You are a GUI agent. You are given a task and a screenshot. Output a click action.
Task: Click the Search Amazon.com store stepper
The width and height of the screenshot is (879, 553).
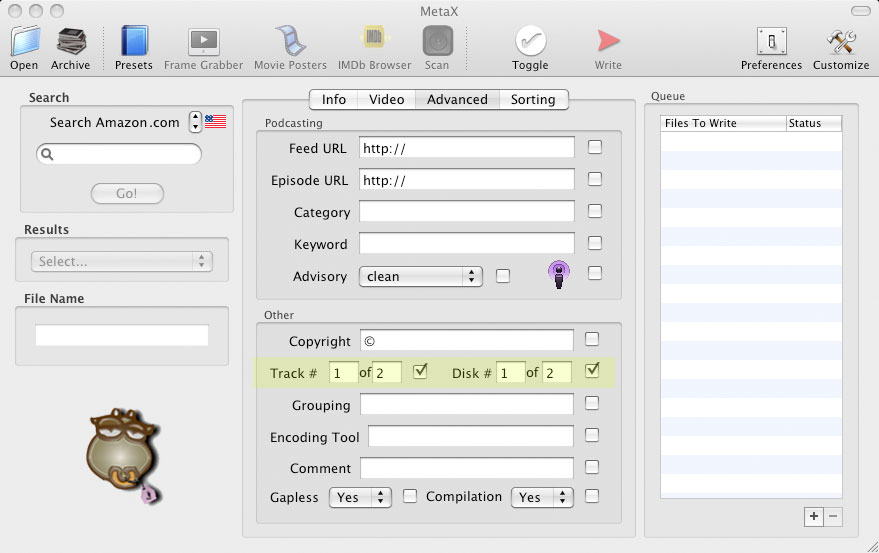[x=195, y=121]
